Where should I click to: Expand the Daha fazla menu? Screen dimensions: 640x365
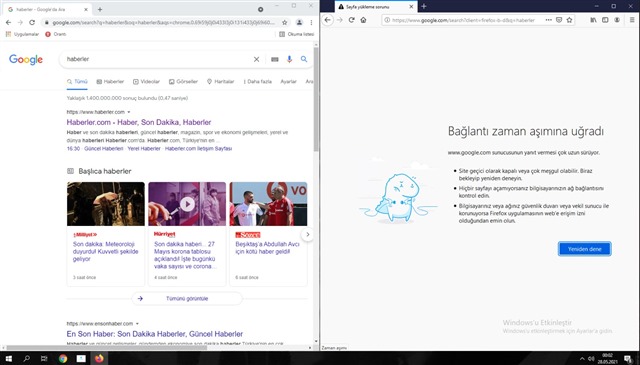click(258, 82)
